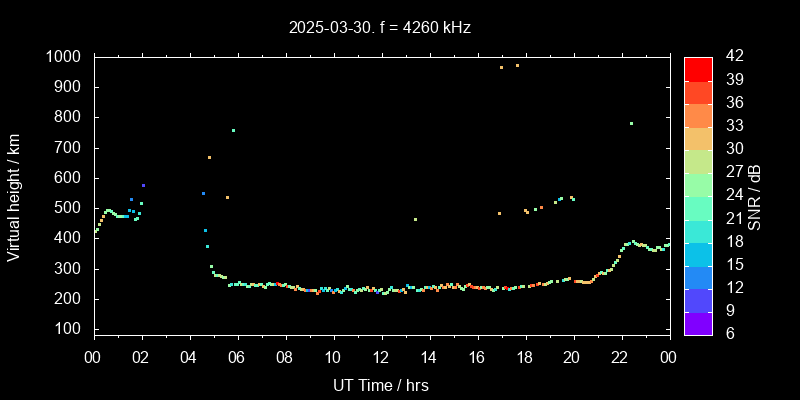
Task: Click the red 39–42 dB colorbar segment
Action: (698, 68)
